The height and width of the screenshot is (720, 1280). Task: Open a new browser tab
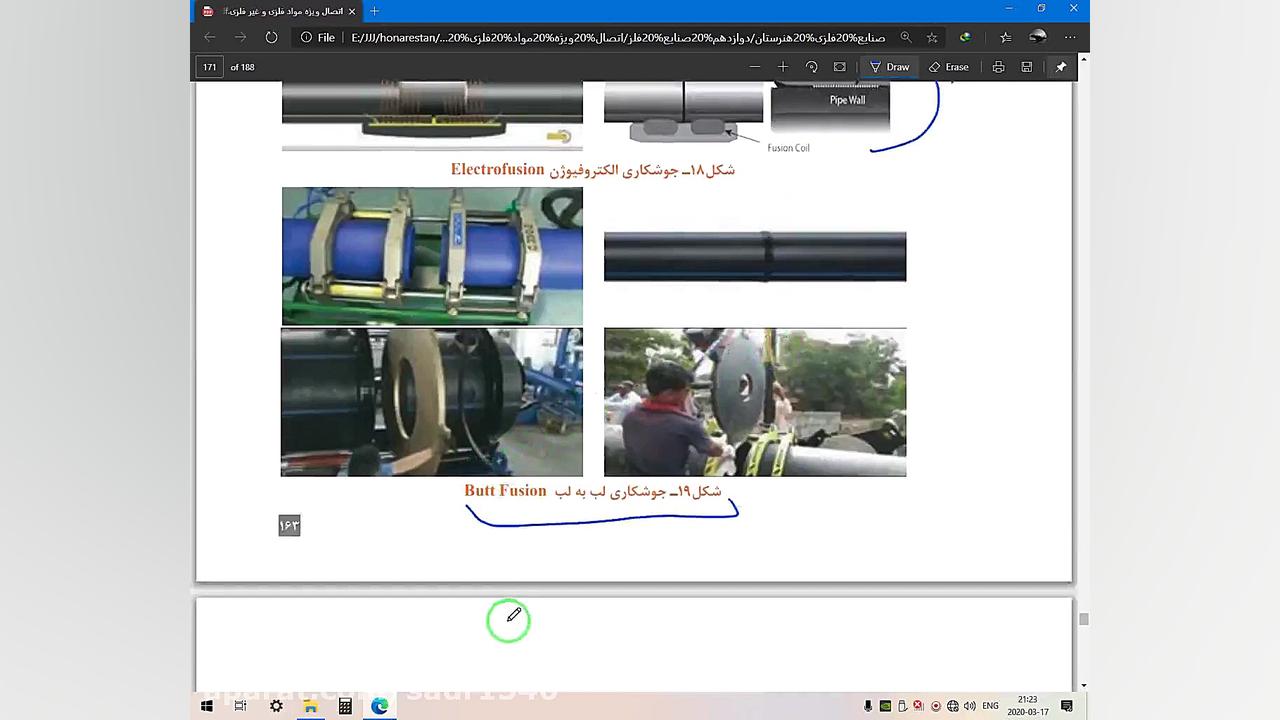[373, 11]
